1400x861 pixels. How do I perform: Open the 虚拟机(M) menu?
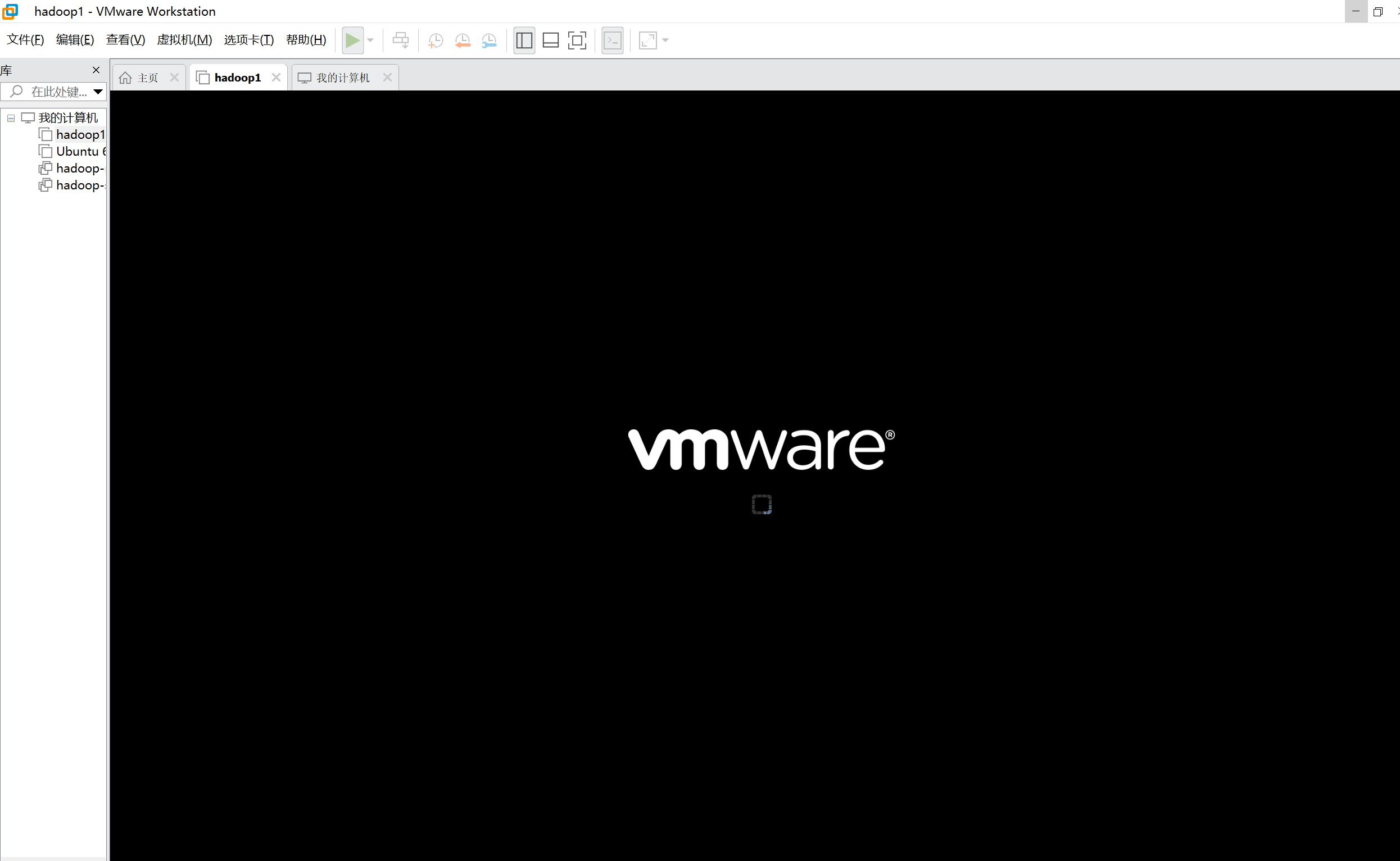(184, 40)
